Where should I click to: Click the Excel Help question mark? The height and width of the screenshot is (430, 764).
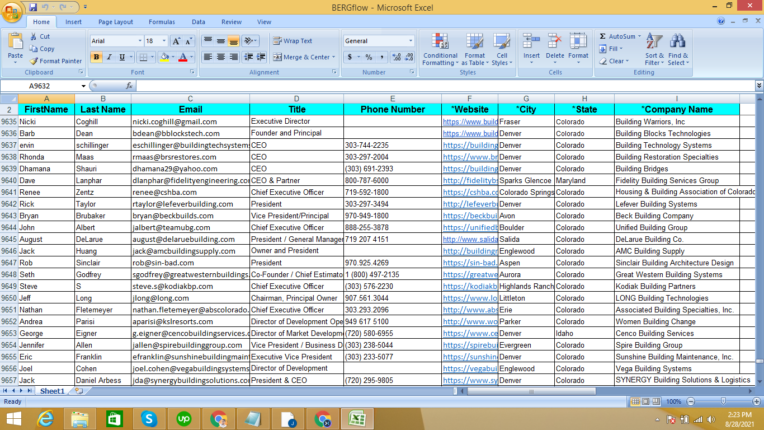[721, 21]
